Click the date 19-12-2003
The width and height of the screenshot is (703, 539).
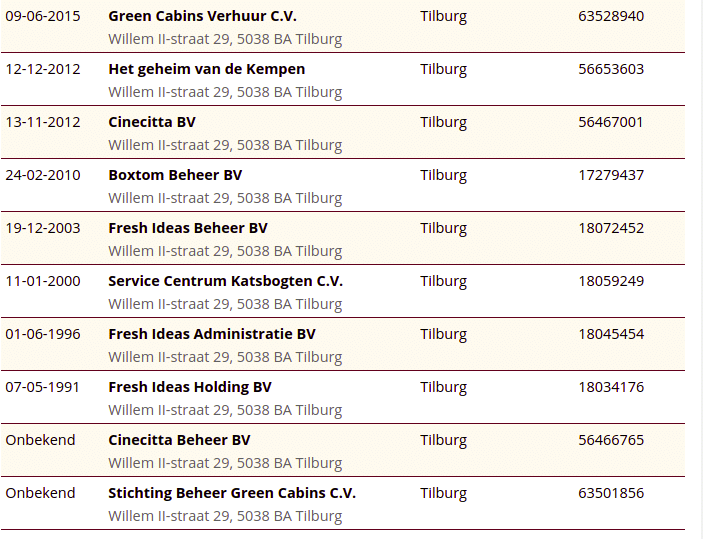(43, 228)
